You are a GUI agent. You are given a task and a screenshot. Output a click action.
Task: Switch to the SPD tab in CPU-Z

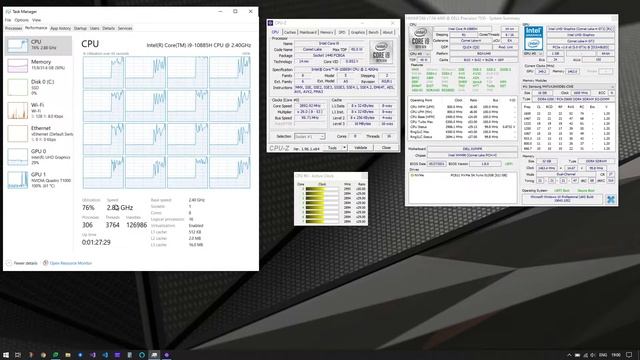342,32
